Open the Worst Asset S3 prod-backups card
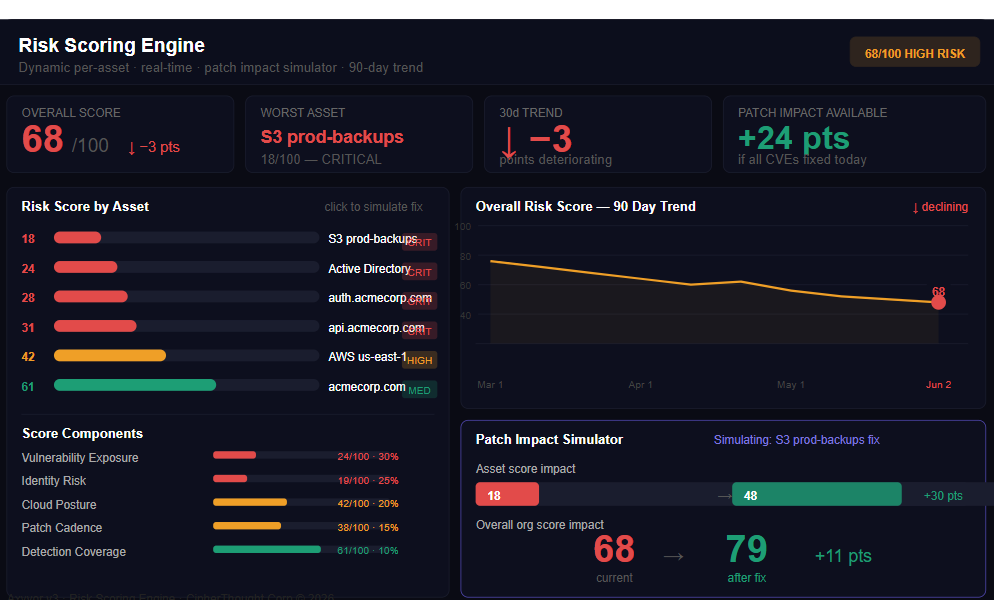Image resolution: width=994 pixels, height=600 pixels. (359, 134)
